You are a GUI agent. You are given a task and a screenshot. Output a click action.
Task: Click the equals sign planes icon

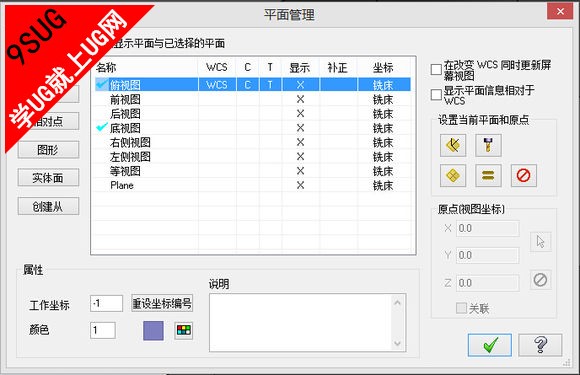click(x=488, y=175)
